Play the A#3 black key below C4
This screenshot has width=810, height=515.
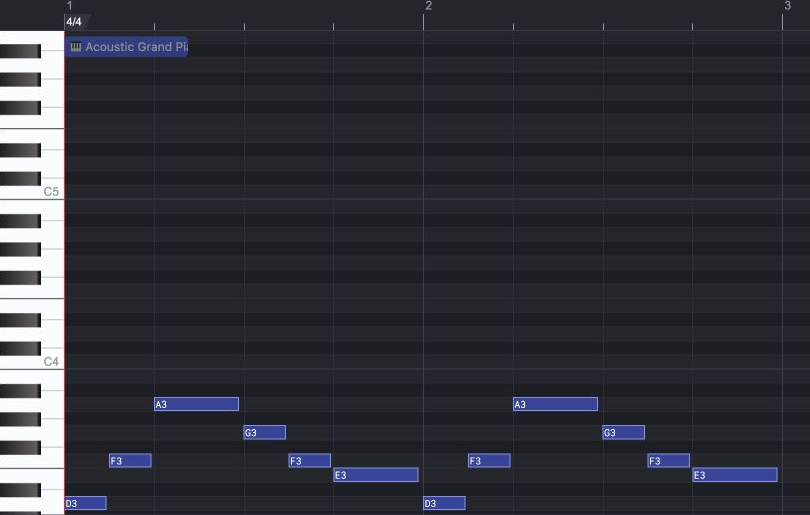[x=20, y=391]
